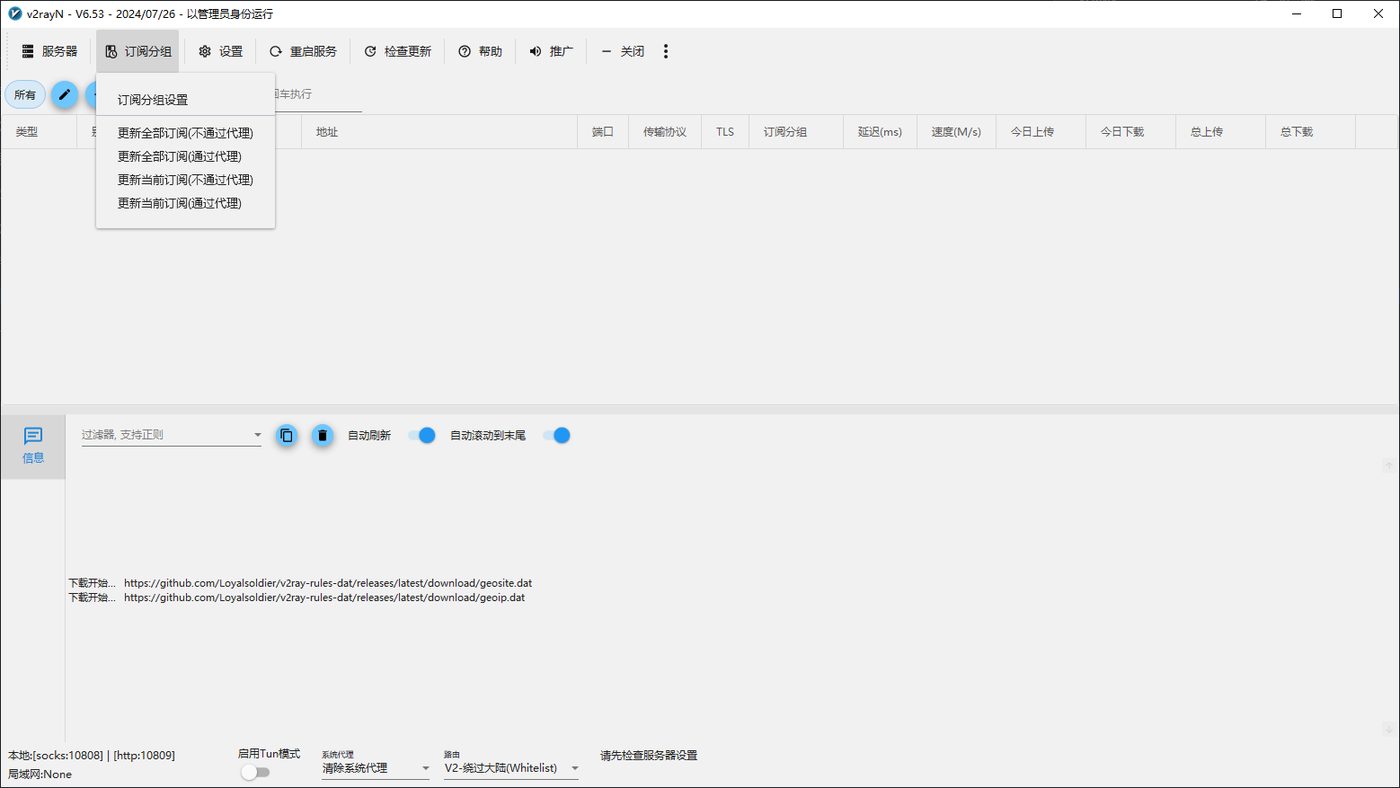Choose 更新全部订阅(通过代理)
The width and height of the screenshot is (1400, 788).
pos(185,156)
